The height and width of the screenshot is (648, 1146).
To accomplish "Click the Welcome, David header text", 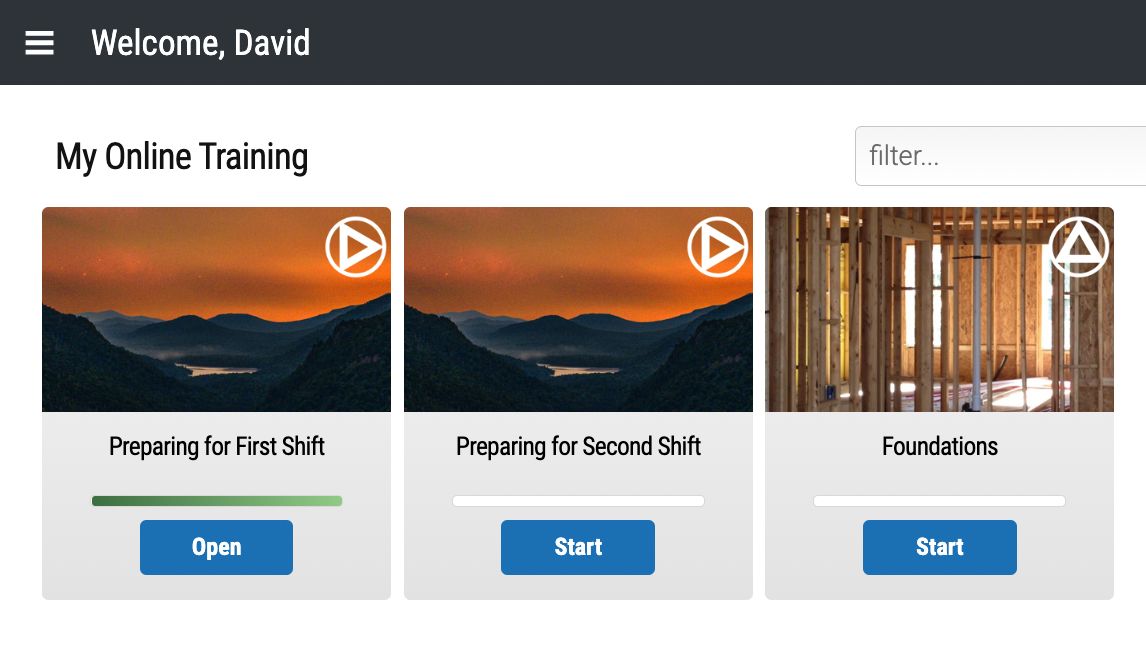I will point(200,43).
